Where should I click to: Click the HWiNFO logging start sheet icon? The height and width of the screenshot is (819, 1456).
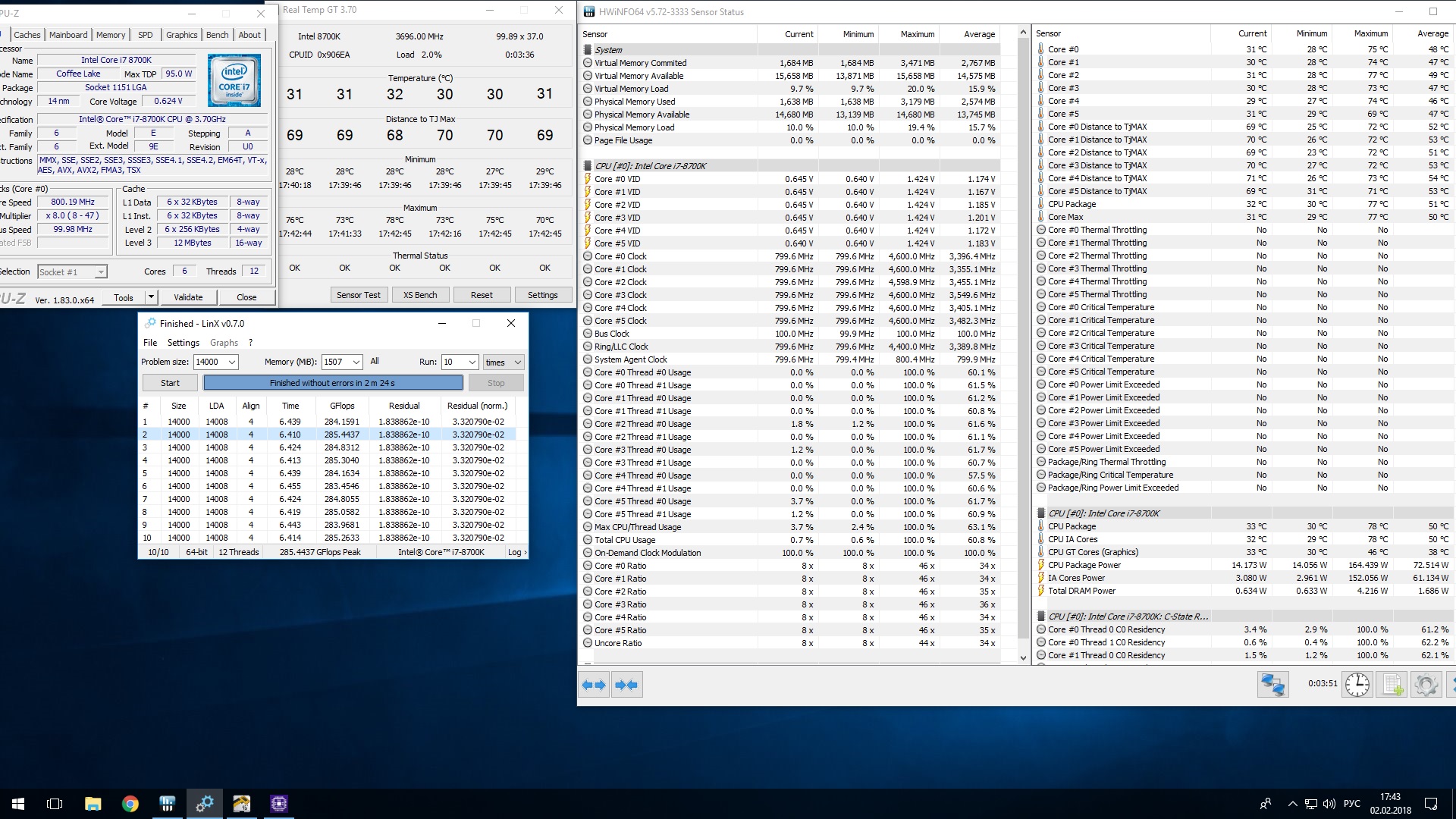point(1392,685)
